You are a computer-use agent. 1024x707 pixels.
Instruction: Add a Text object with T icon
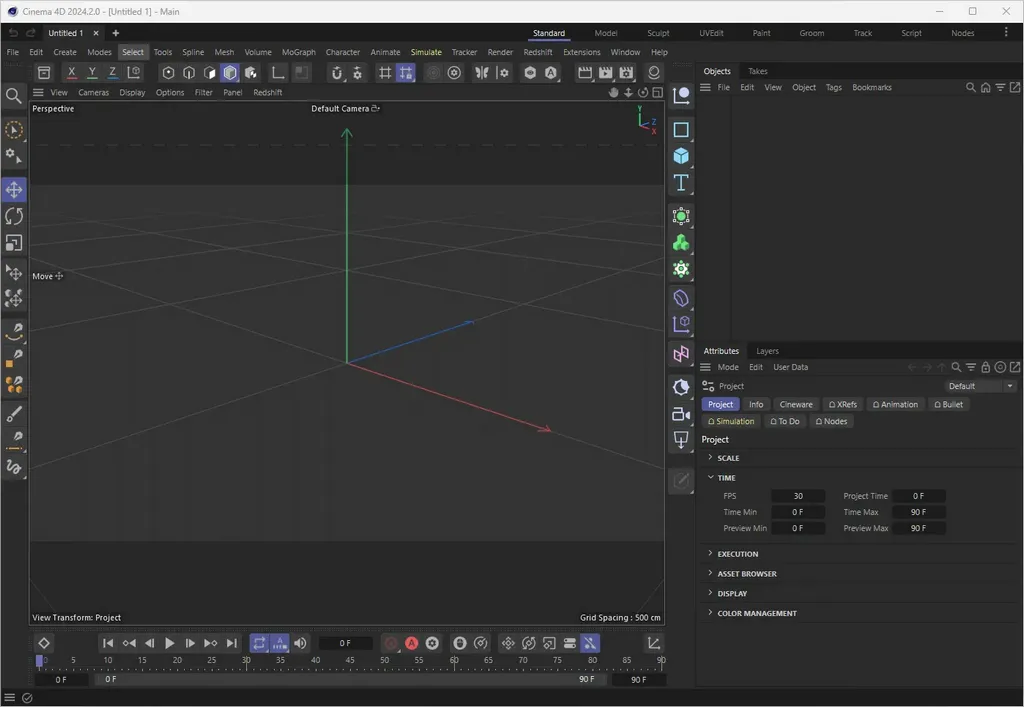681,182
